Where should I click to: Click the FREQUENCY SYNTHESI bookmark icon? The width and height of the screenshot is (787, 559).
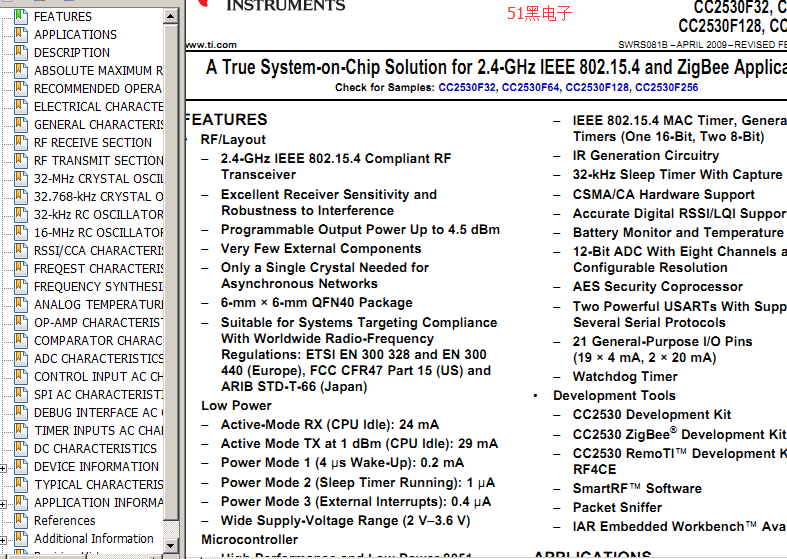point(21,287)
